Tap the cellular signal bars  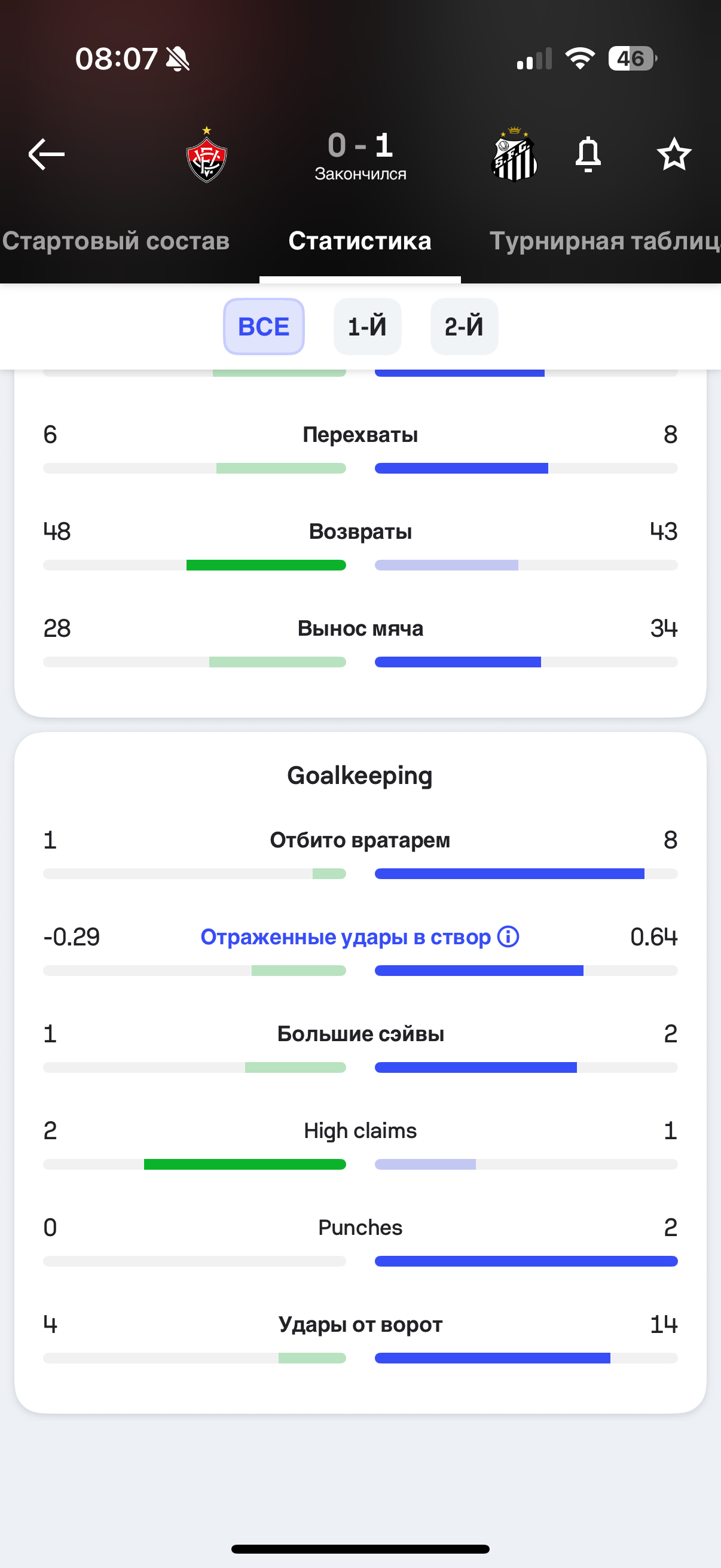(534, 59)
